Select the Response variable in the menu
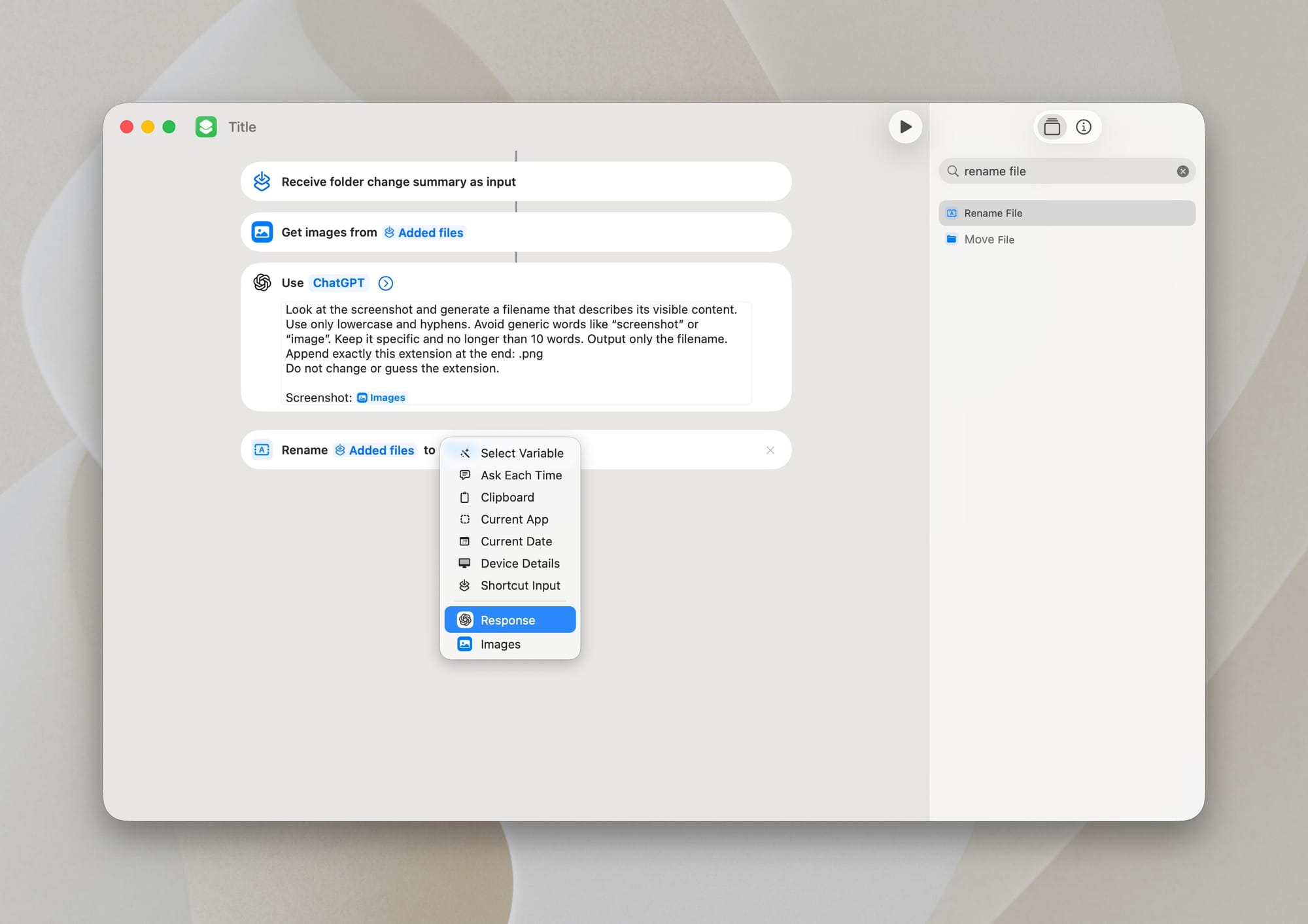Image resolution: width=1308 pixels, height=924 pixels. (x=508, y=619)
